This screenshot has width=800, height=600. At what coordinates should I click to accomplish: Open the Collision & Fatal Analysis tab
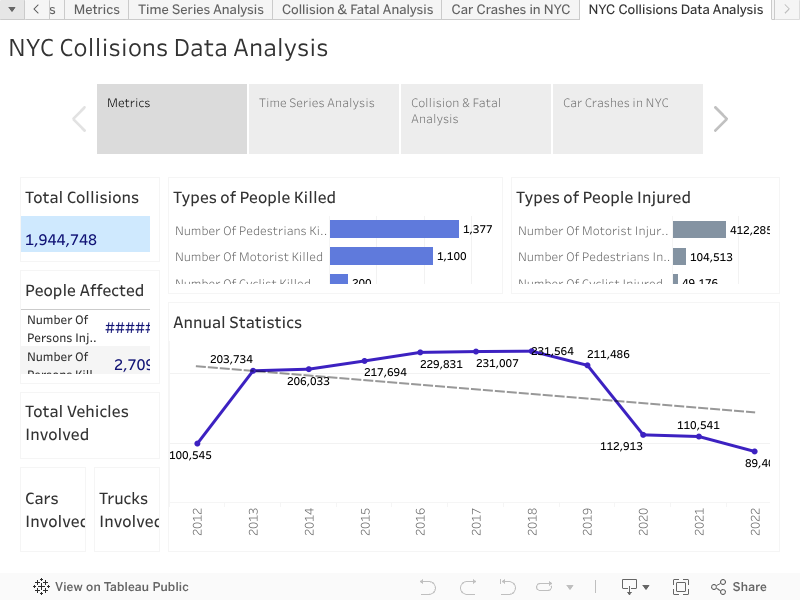click(x=358, y=9)
